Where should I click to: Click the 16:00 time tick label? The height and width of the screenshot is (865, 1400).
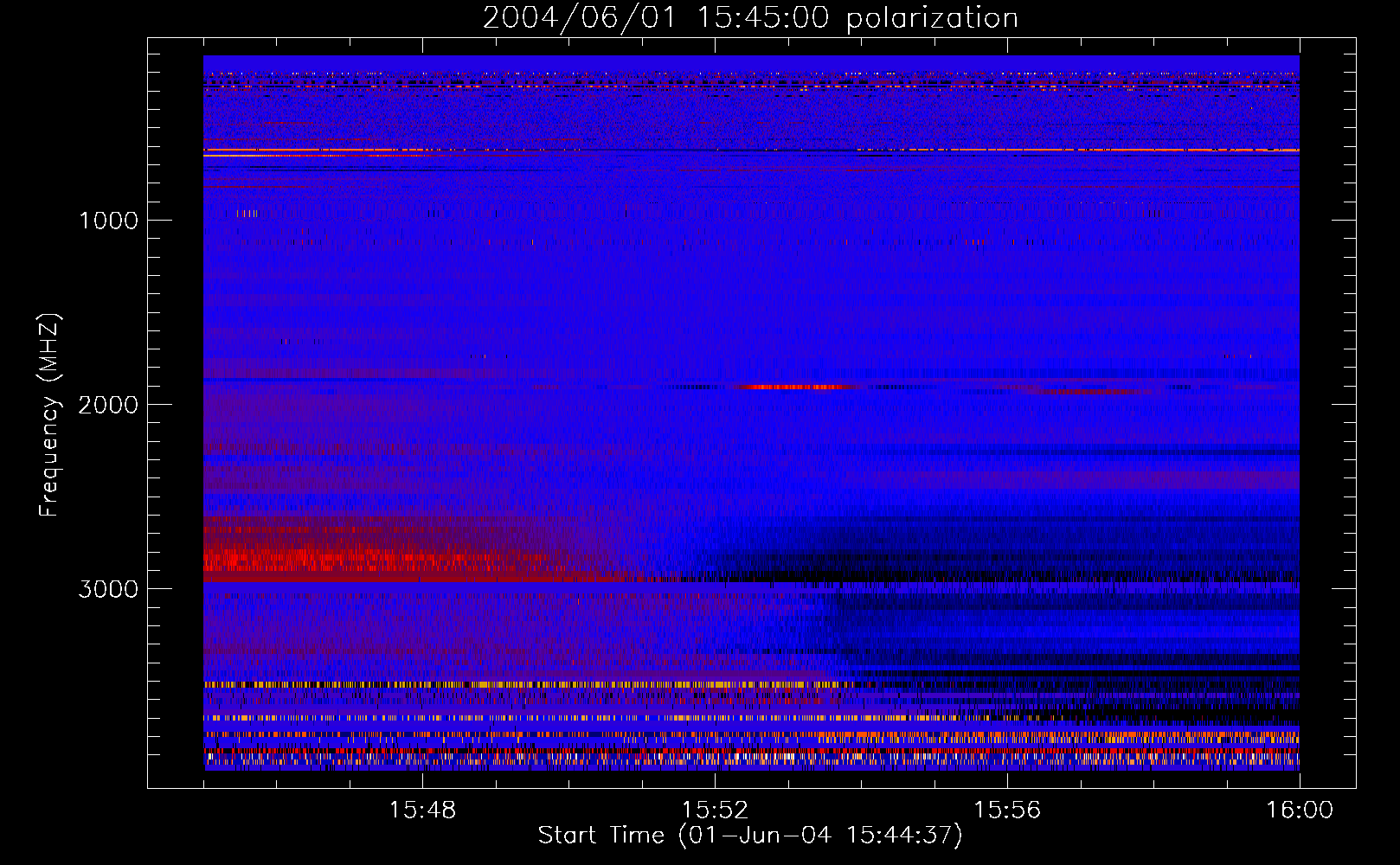click(x=1300, y=811)
